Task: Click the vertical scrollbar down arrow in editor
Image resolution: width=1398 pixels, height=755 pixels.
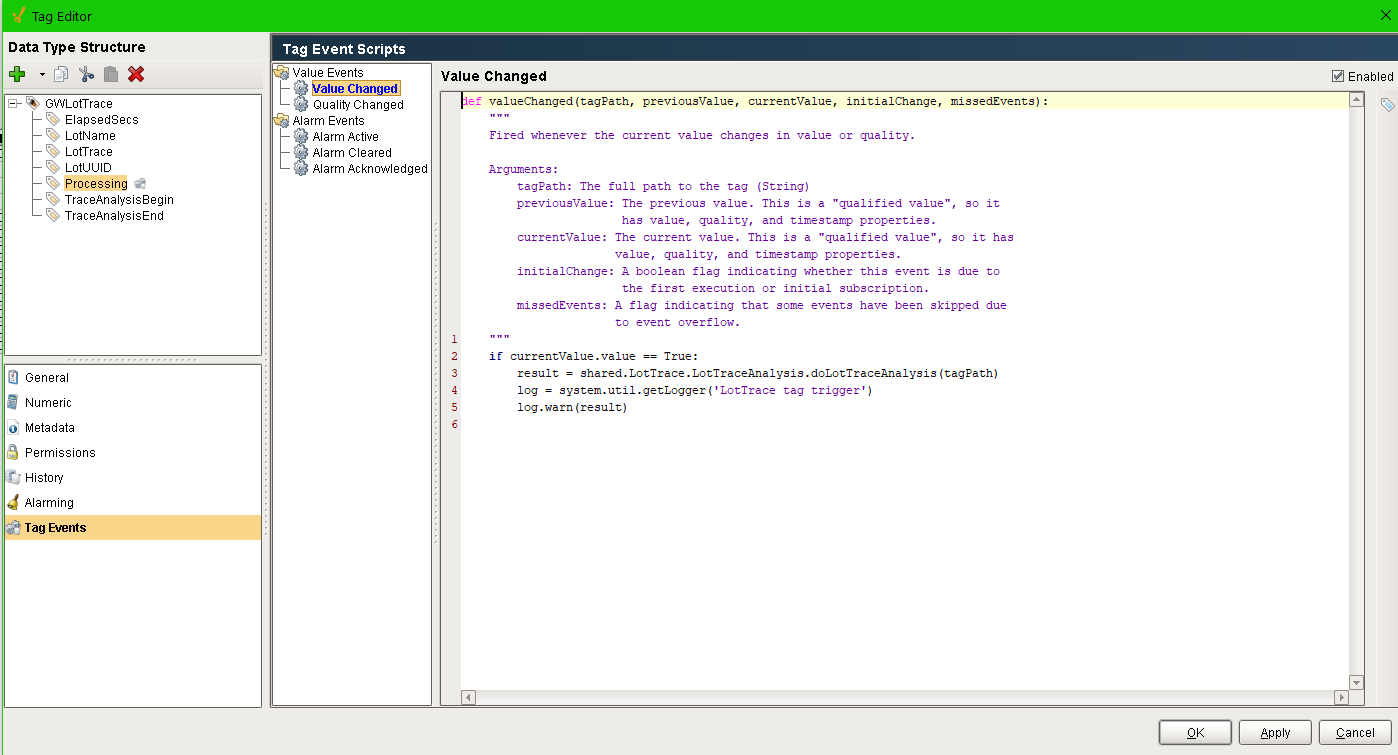Action: (x=1356, y=682)
